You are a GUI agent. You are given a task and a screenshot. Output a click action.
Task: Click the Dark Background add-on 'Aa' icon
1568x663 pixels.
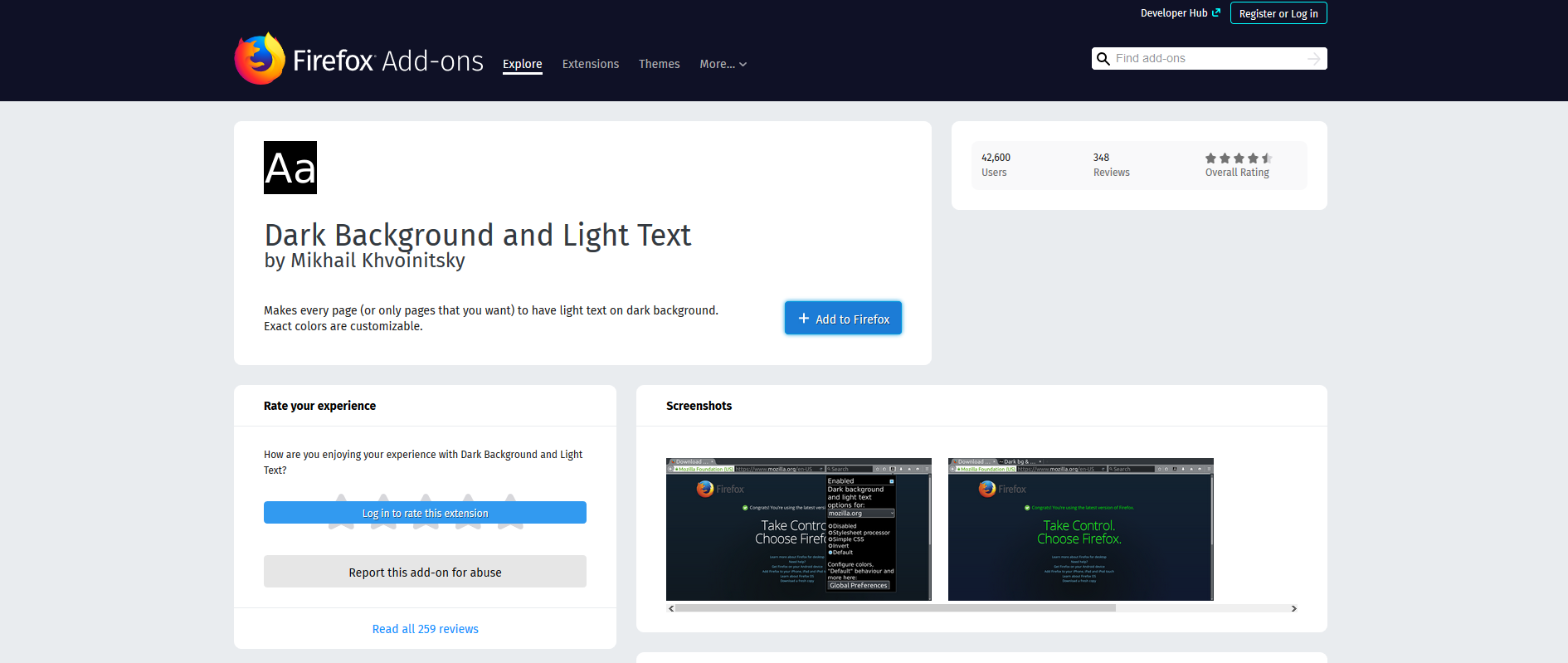coord(290,168)
